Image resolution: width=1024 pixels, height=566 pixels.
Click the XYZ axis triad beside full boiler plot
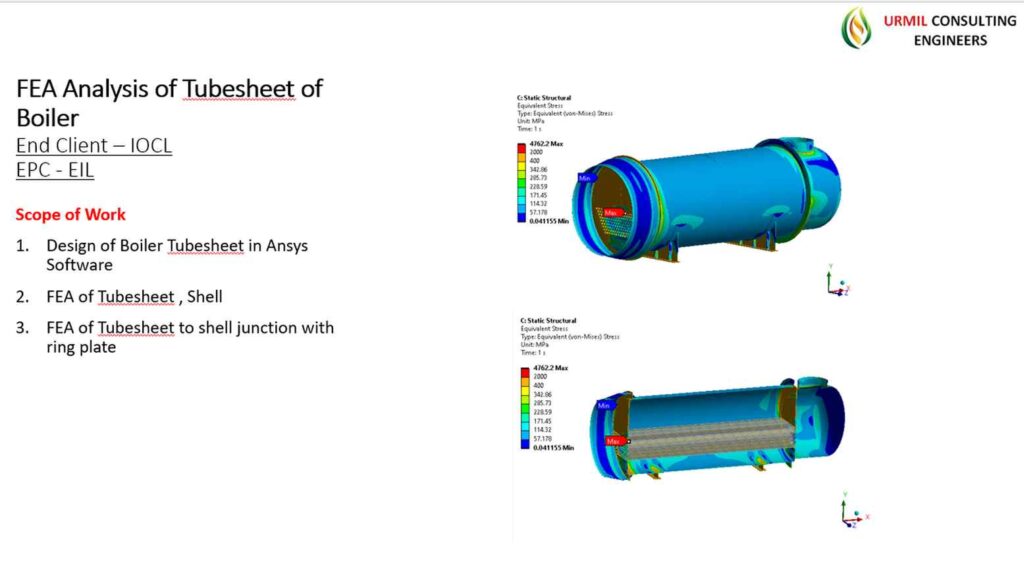[x=839, y=282]
